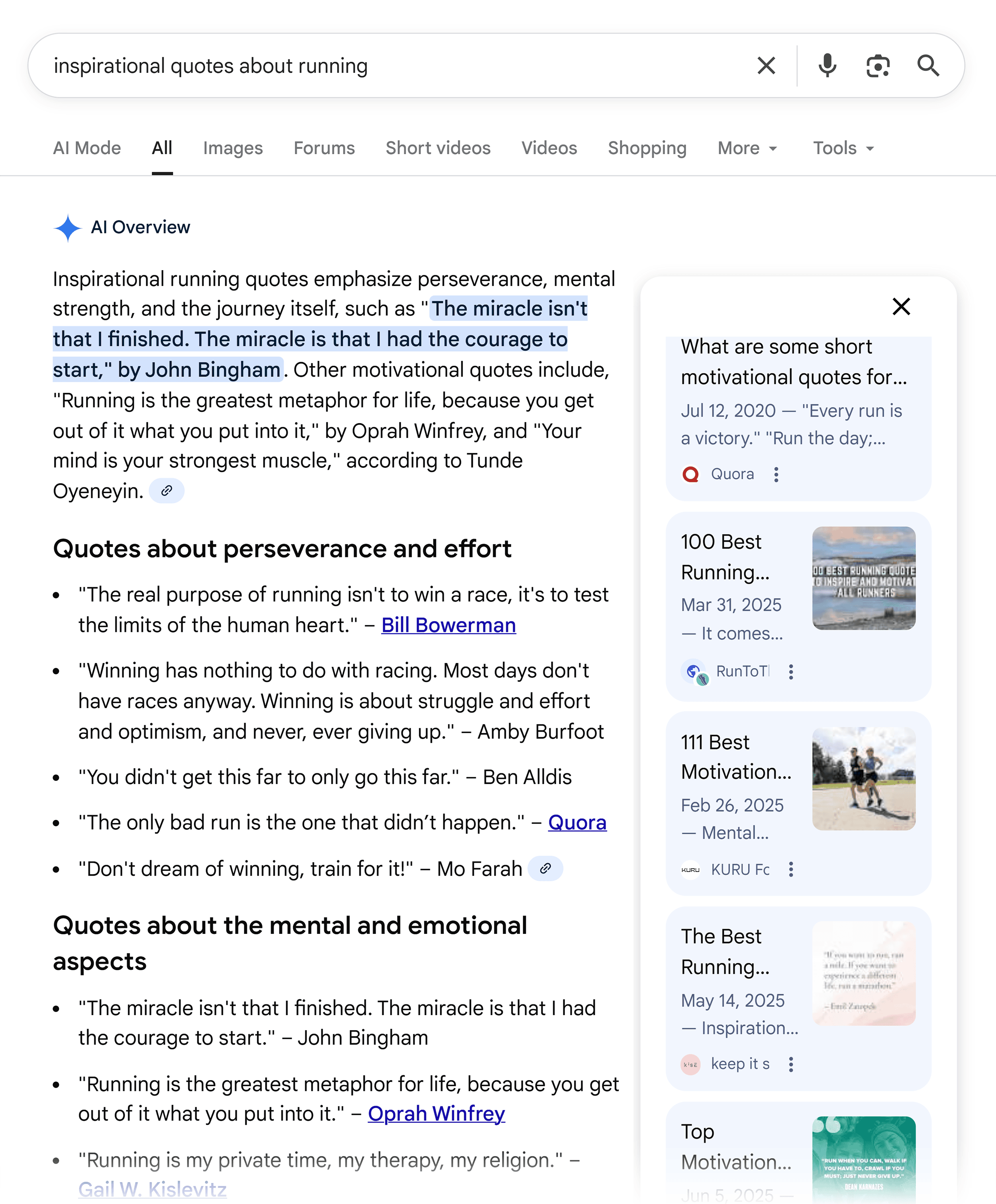Open three-dot menu on 100 Best Running card
This screenshot has width=996, height=1204.
[791, 671]
